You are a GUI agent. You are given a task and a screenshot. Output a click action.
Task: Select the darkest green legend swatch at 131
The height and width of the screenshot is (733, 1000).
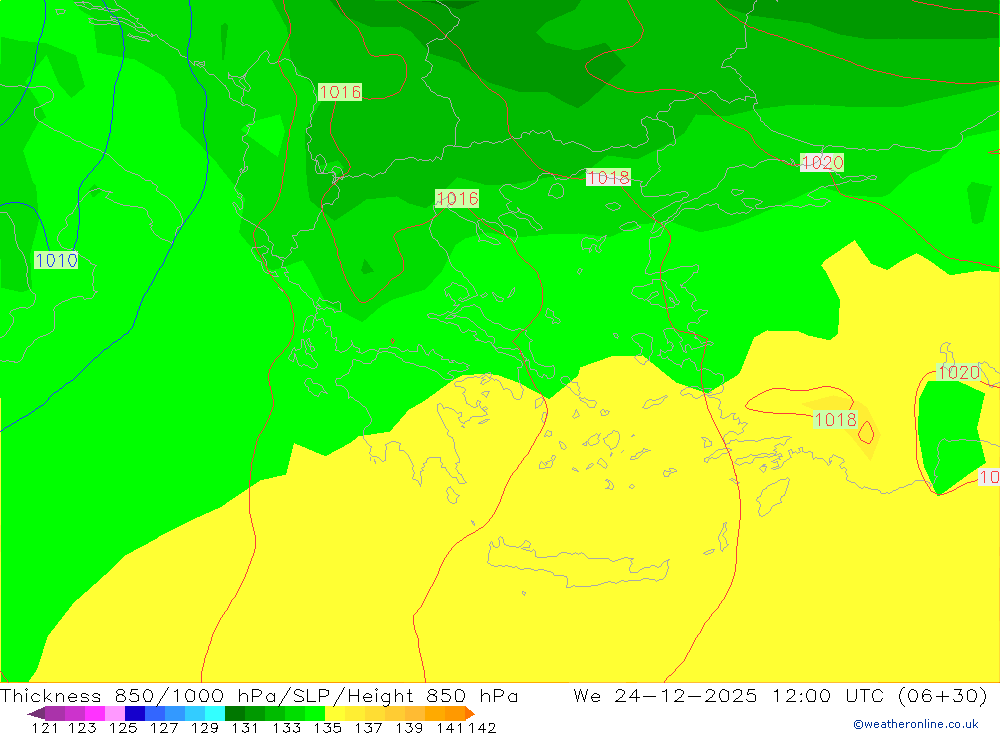click(x=235, y=713)
